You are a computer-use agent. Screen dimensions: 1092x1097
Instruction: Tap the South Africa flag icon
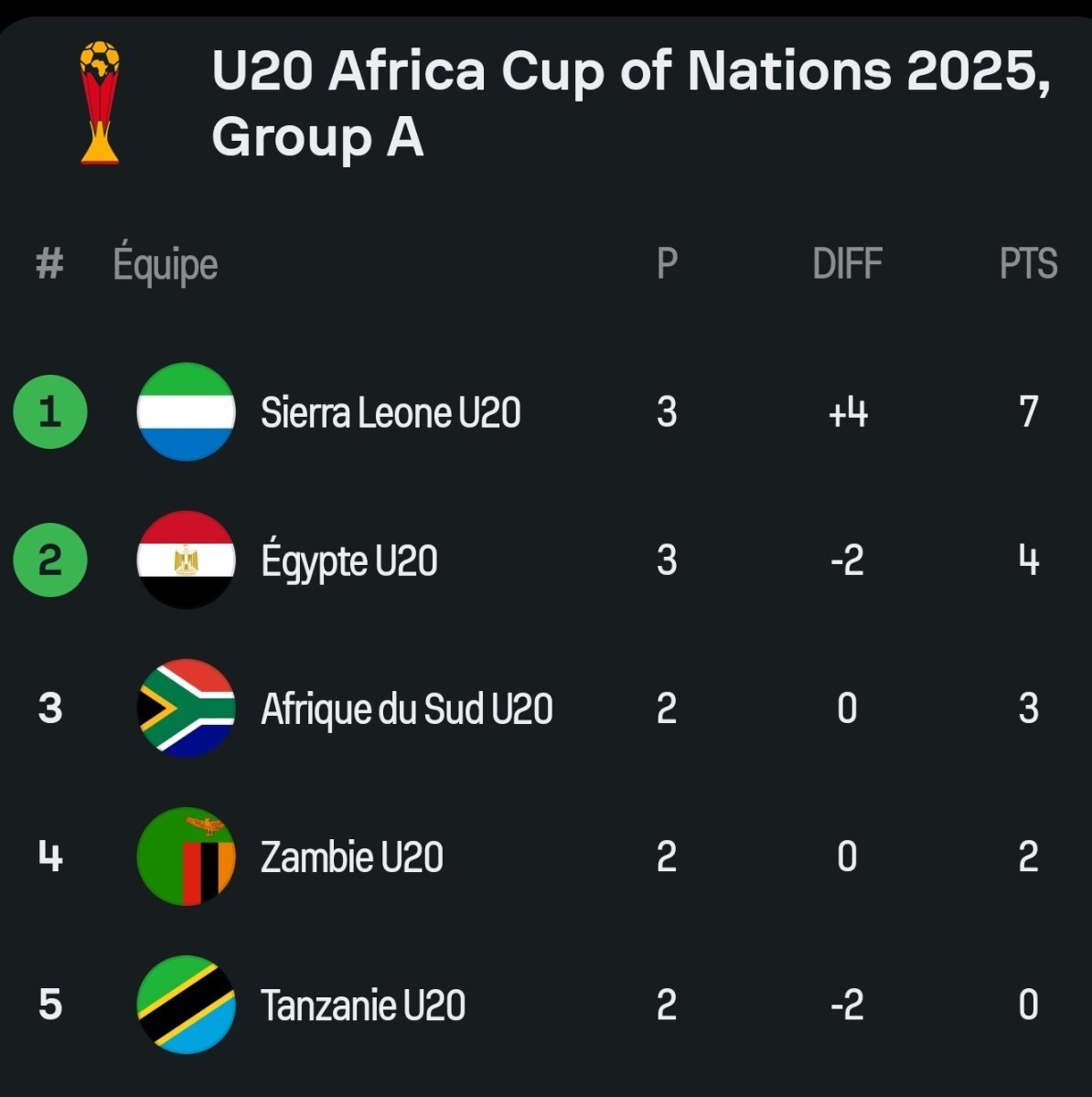(x=187, y=708)
